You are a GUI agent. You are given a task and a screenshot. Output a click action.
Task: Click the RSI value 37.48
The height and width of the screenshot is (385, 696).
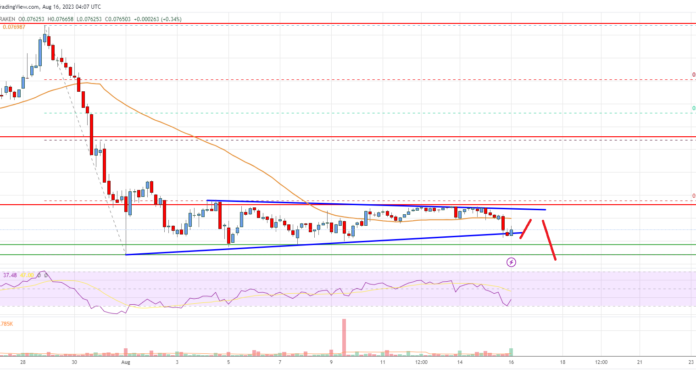10,275
